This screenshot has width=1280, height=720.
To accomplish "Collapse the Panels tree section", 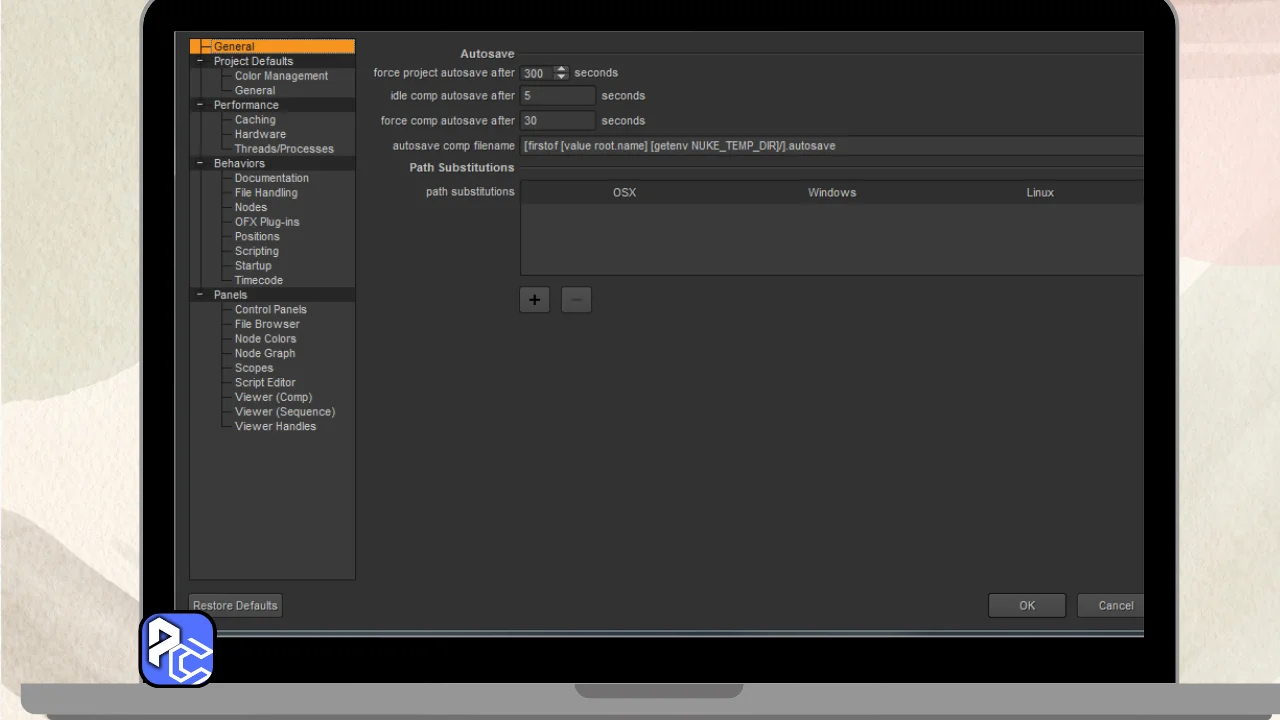I will [200, 295].
